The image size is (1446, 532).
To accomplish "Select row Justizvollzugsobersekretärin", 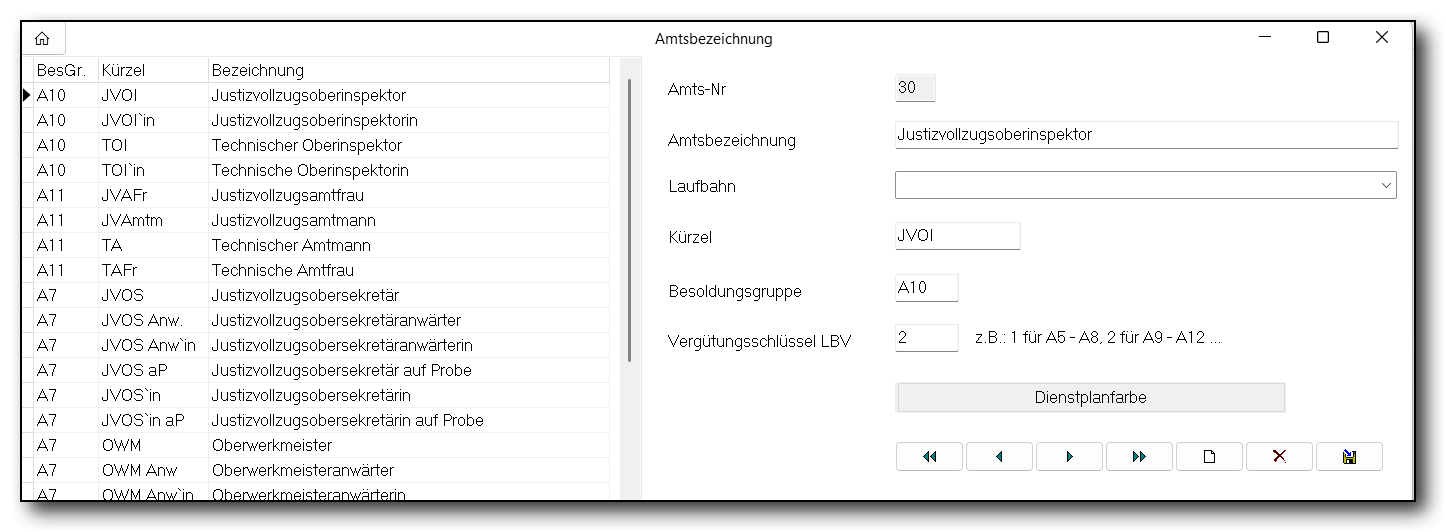I will (320, 395).
